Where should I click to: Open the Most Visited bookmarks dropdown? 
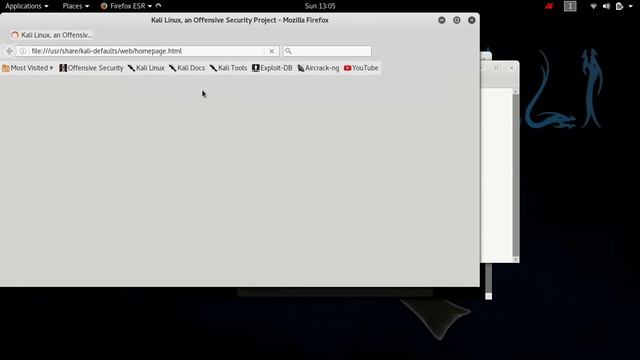pyautogui.click(x=28, y=68)
